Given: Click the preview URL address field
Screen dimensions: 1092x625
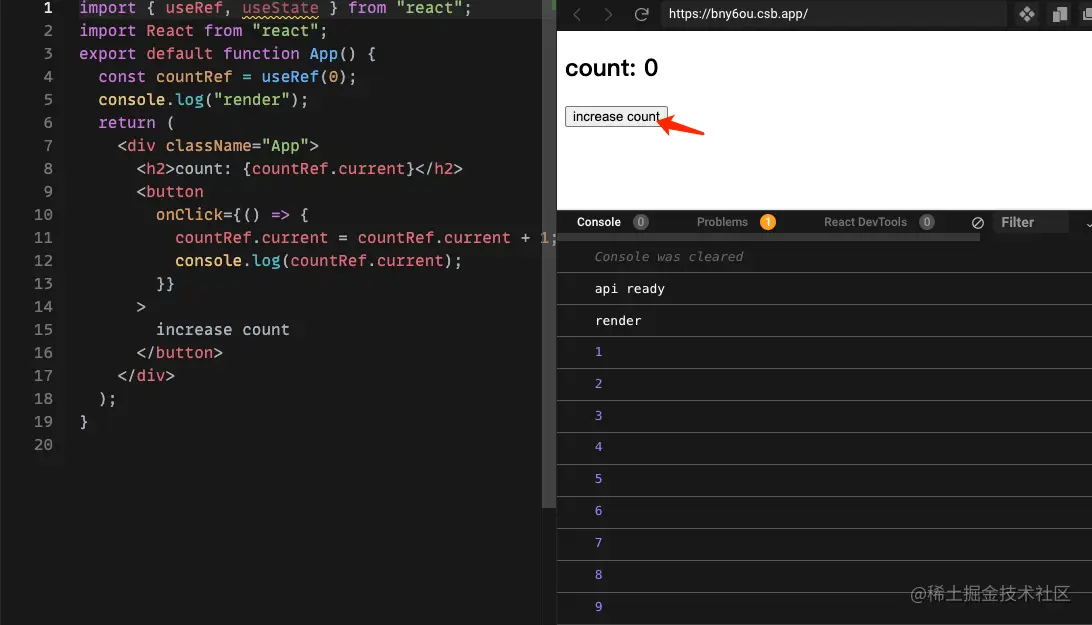Looking at the screenshot, I should click(x=833, y=14).
